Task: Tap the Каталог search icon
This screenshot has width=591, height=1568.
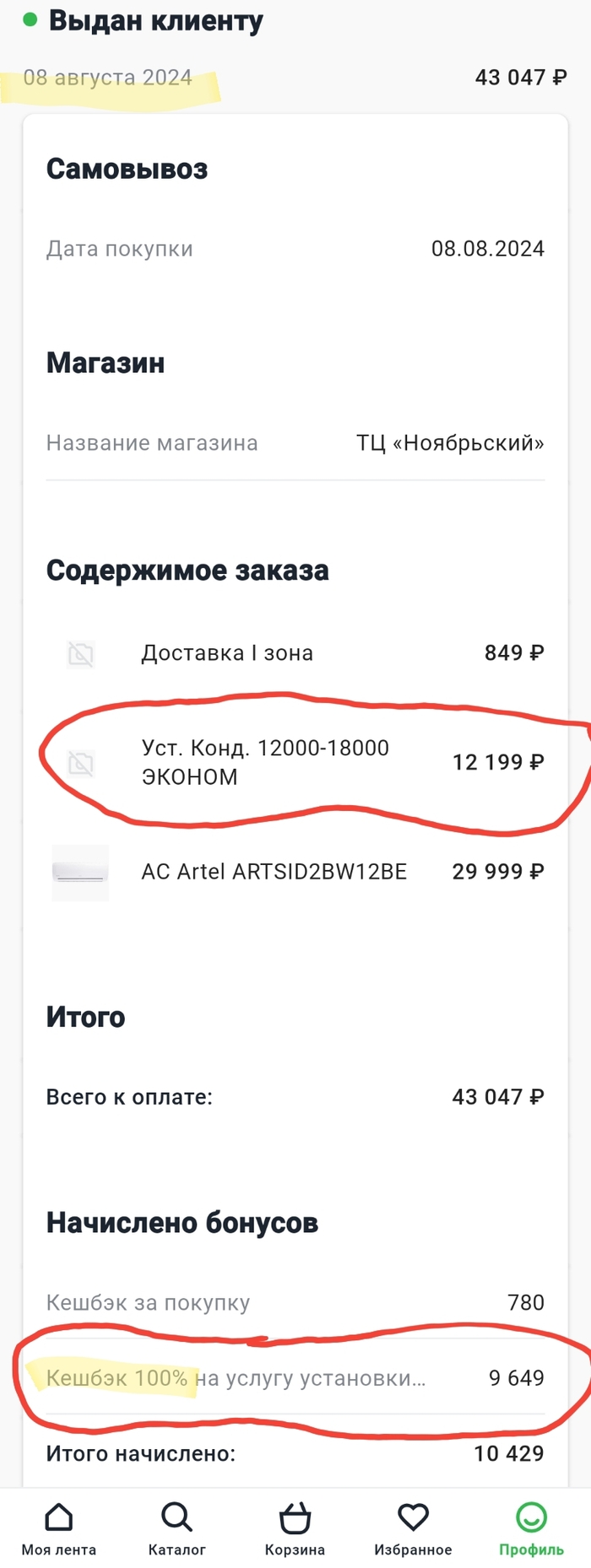Action: pyautogui.click(x=176, y=1518)
